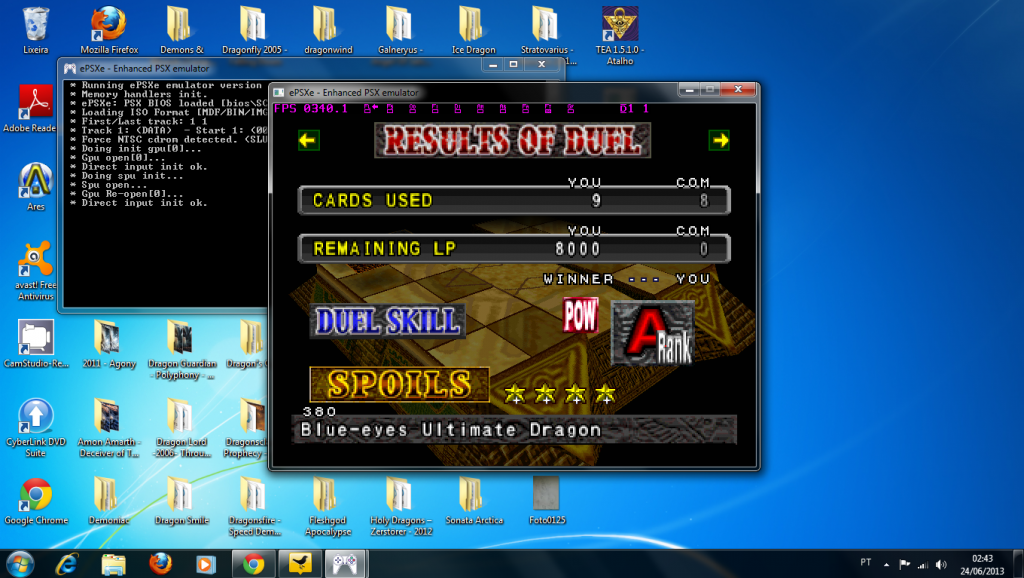Click the 'RESULTS OF DUEL' heading

[x=513, y=140]
